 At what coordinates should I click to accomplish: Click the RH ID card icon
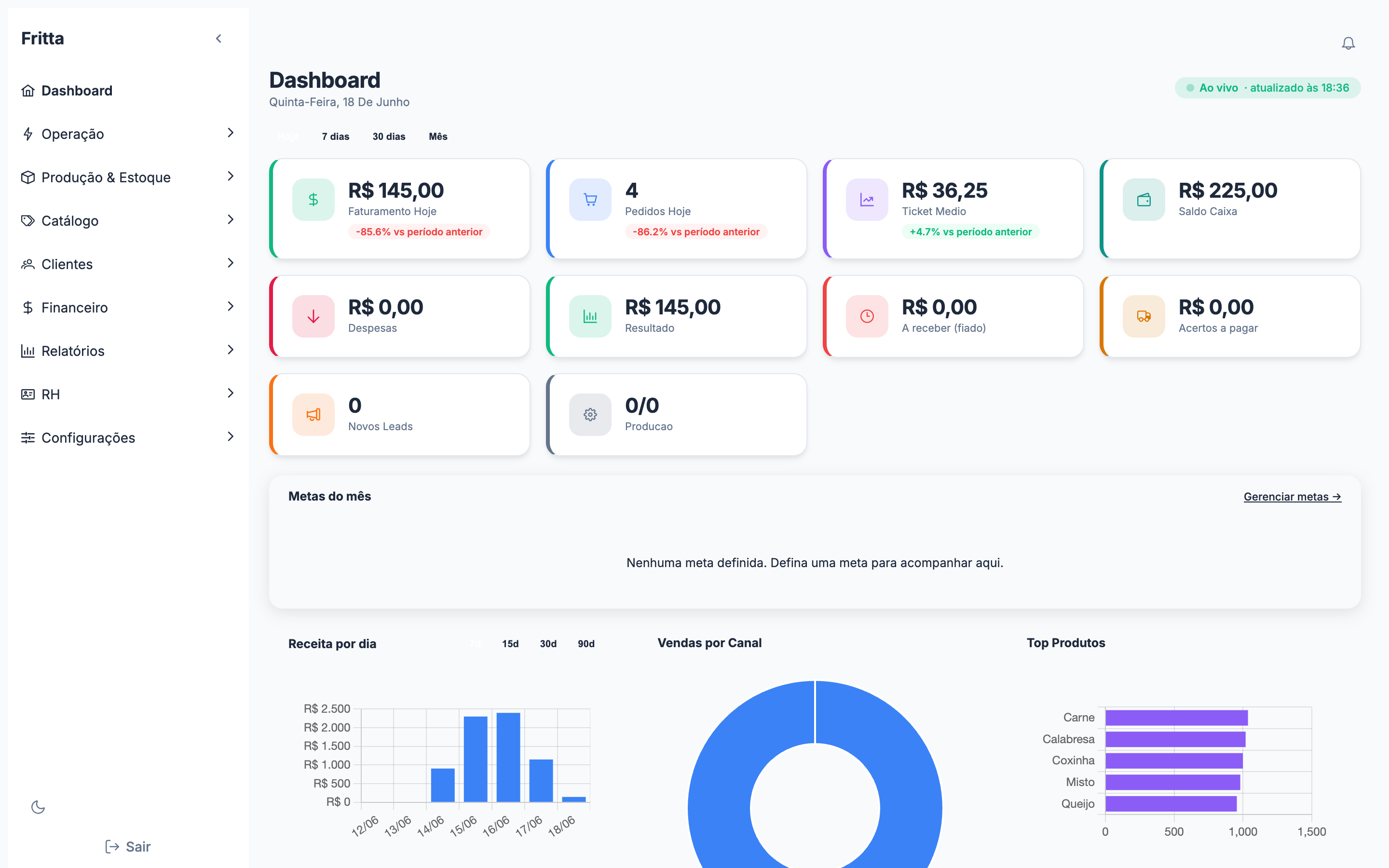click(27, 394)
